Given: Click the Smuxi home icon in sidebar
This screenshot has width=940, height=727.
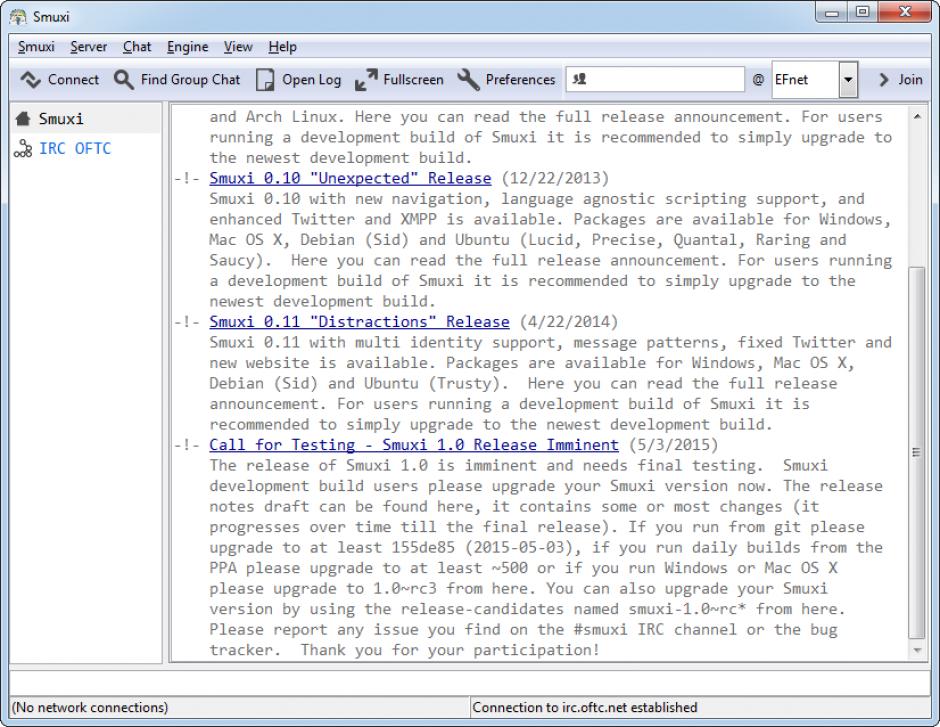Looking at the screenshot, I should click(x=23, y=119).
